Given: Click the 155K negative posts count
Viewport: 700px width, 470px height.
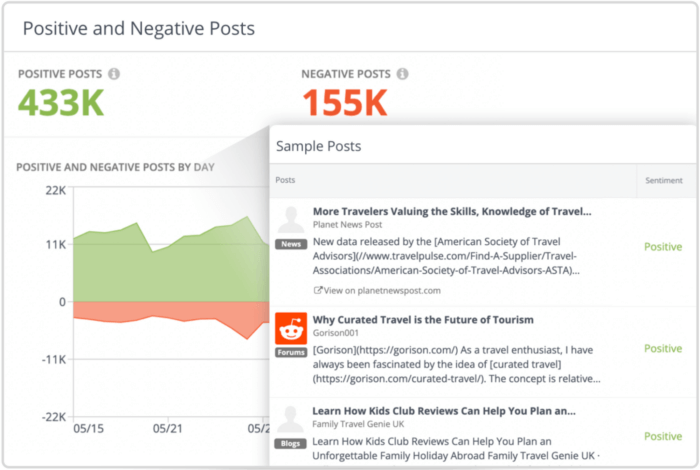Looking at the screenshot, I should point(344,103).
